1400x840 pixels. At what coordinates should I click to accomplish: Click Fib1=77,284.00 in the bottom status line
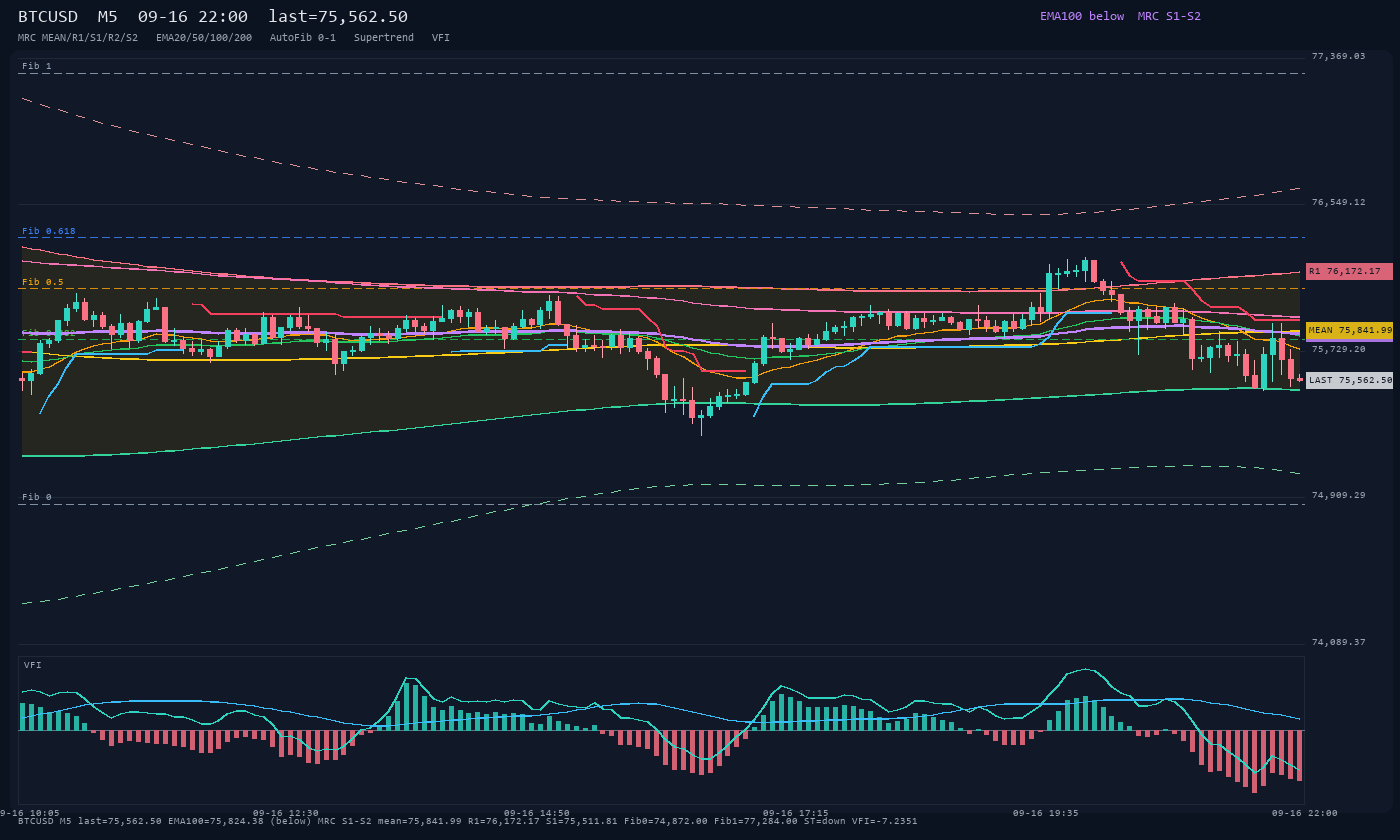point(756,821)
